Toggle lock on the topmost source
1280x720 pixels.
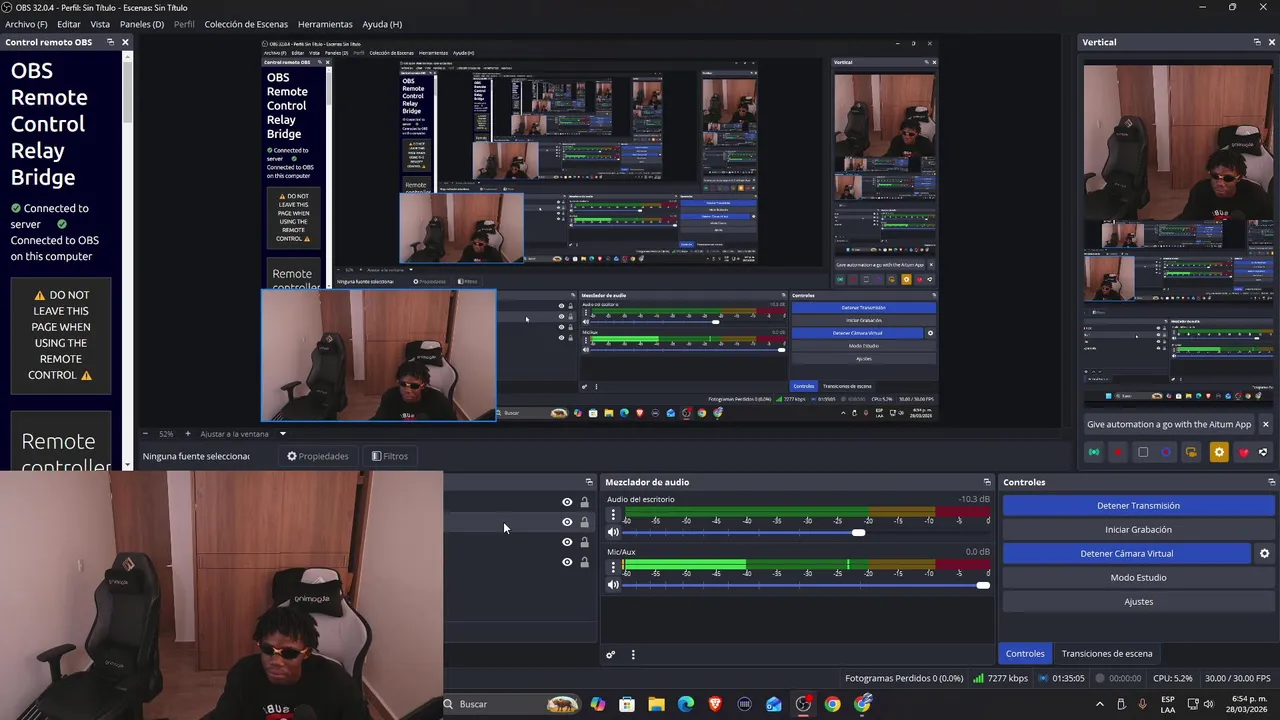[584, 502]
